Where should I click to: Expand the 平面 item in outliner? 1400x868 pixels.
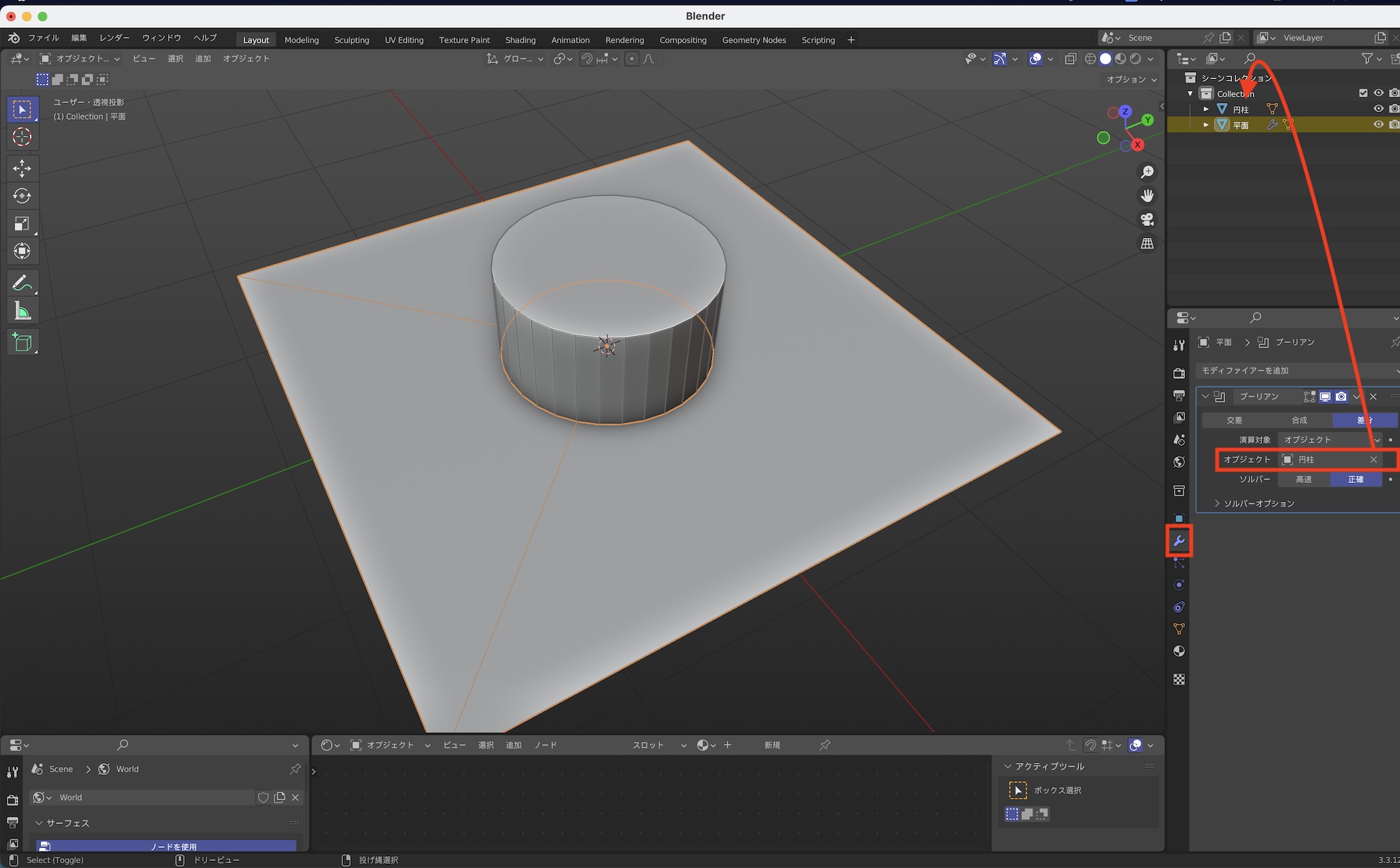(1205, 125)
